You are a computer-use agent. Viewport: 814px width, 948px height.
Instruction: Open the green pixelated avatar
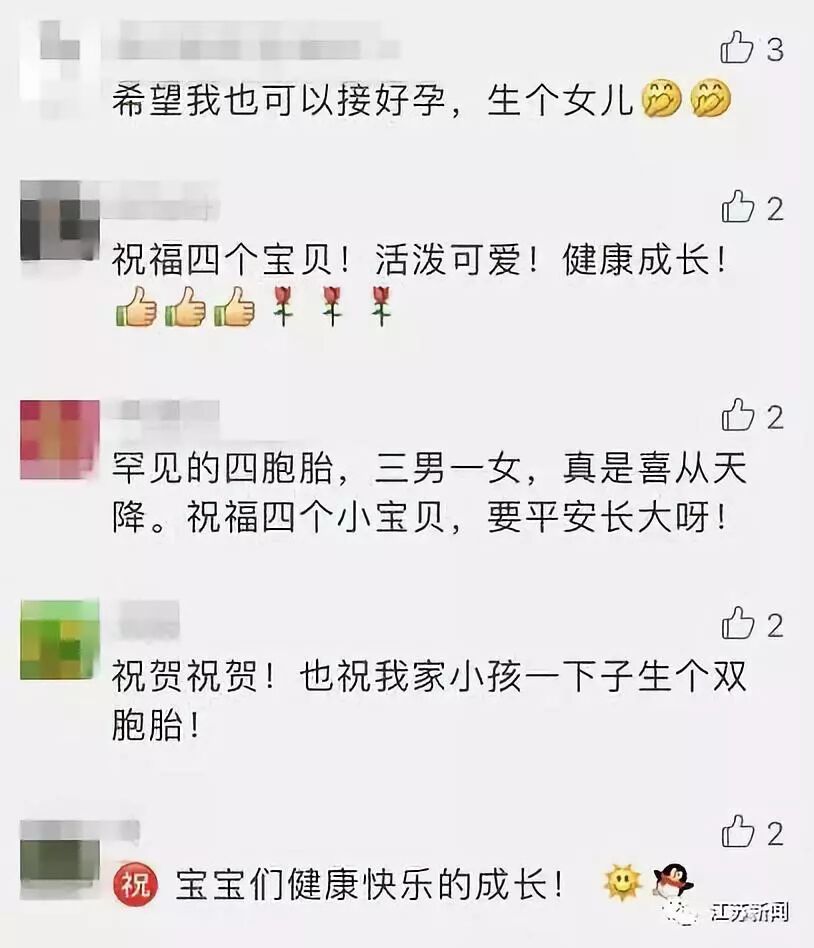pos(59,640)
